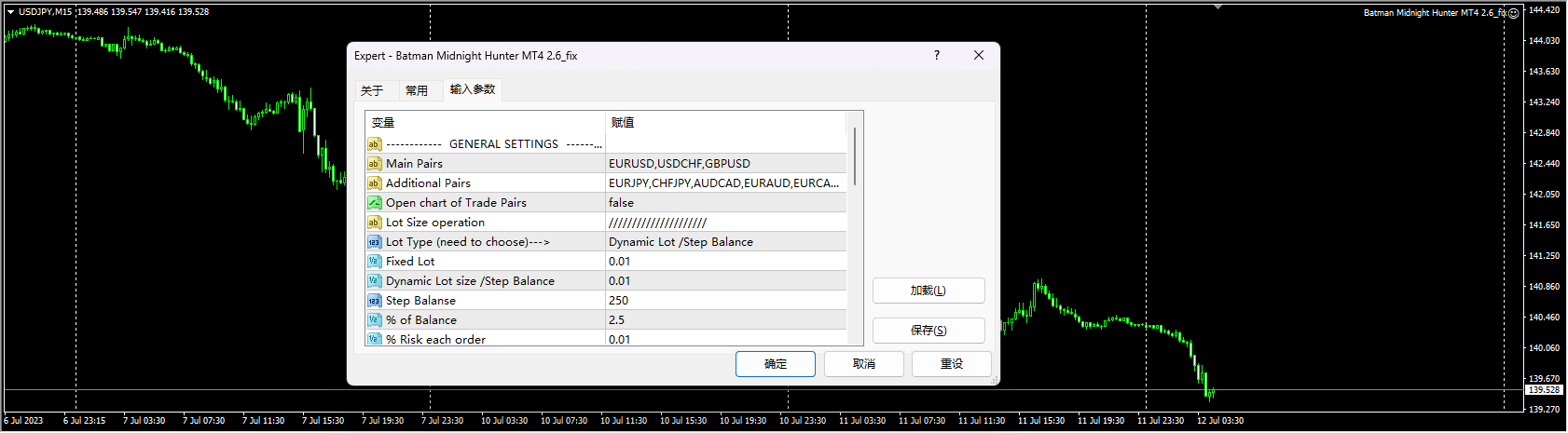
Task: Click the icon next to Additional Pairs
Action: [x=374, y=183]
